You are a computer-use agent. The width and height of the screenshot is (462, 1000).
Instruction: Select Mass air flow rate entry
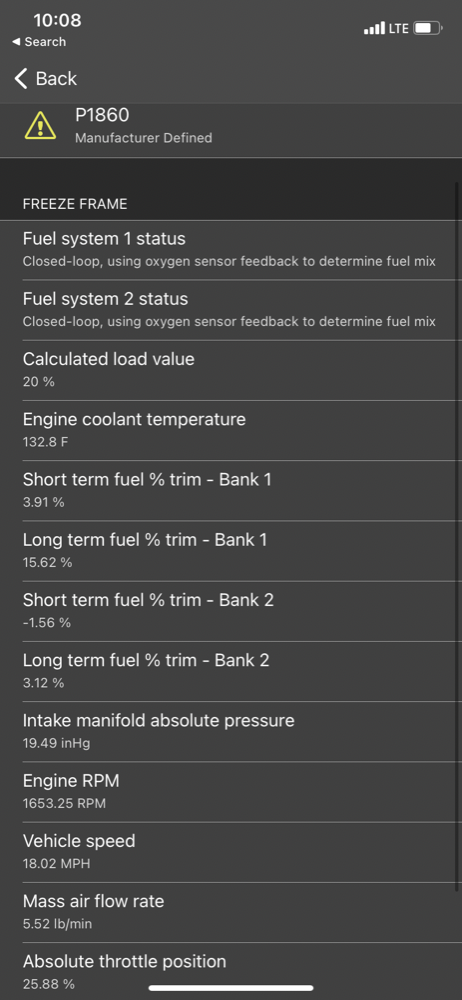coord(231,913)
